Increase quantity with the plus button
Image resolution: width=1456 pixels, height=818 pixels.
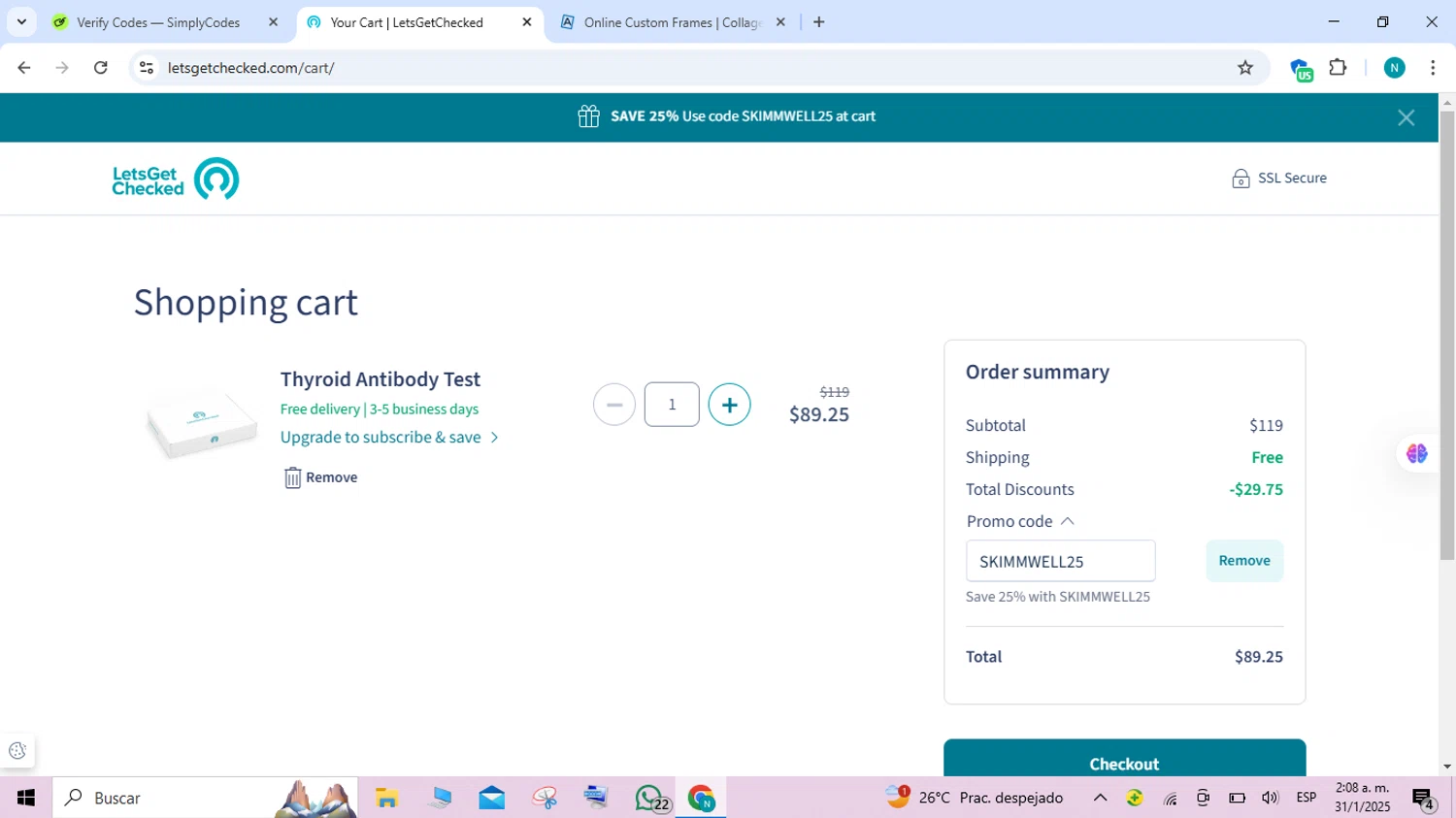[x=729, y=405]
